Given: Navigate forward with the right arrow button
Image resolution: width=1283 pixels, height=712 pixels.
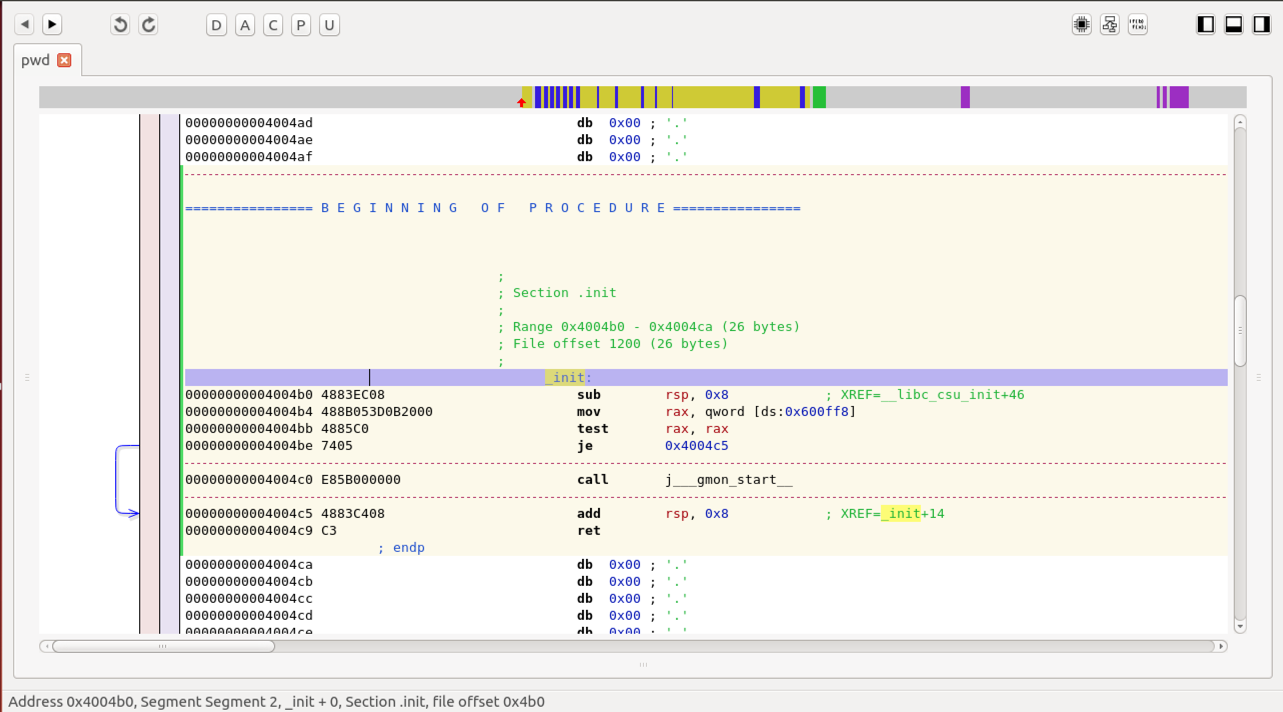Looking at the screenshot, I should (x=52, y=25).
